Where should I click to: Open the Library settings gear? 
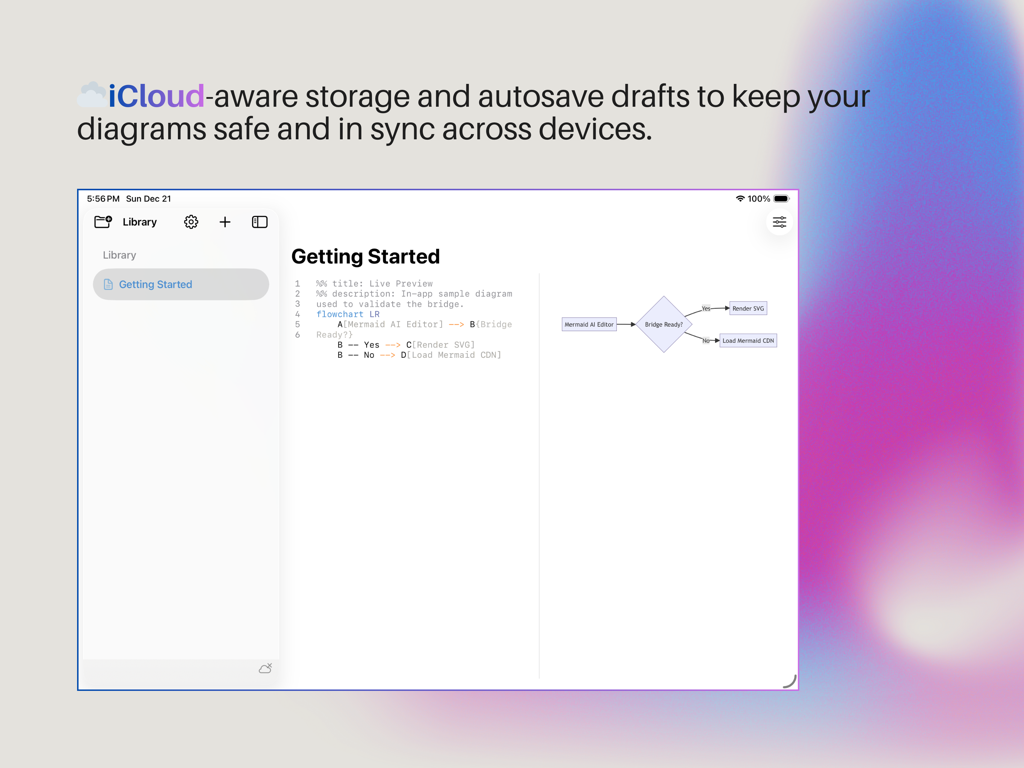[191, 222]
